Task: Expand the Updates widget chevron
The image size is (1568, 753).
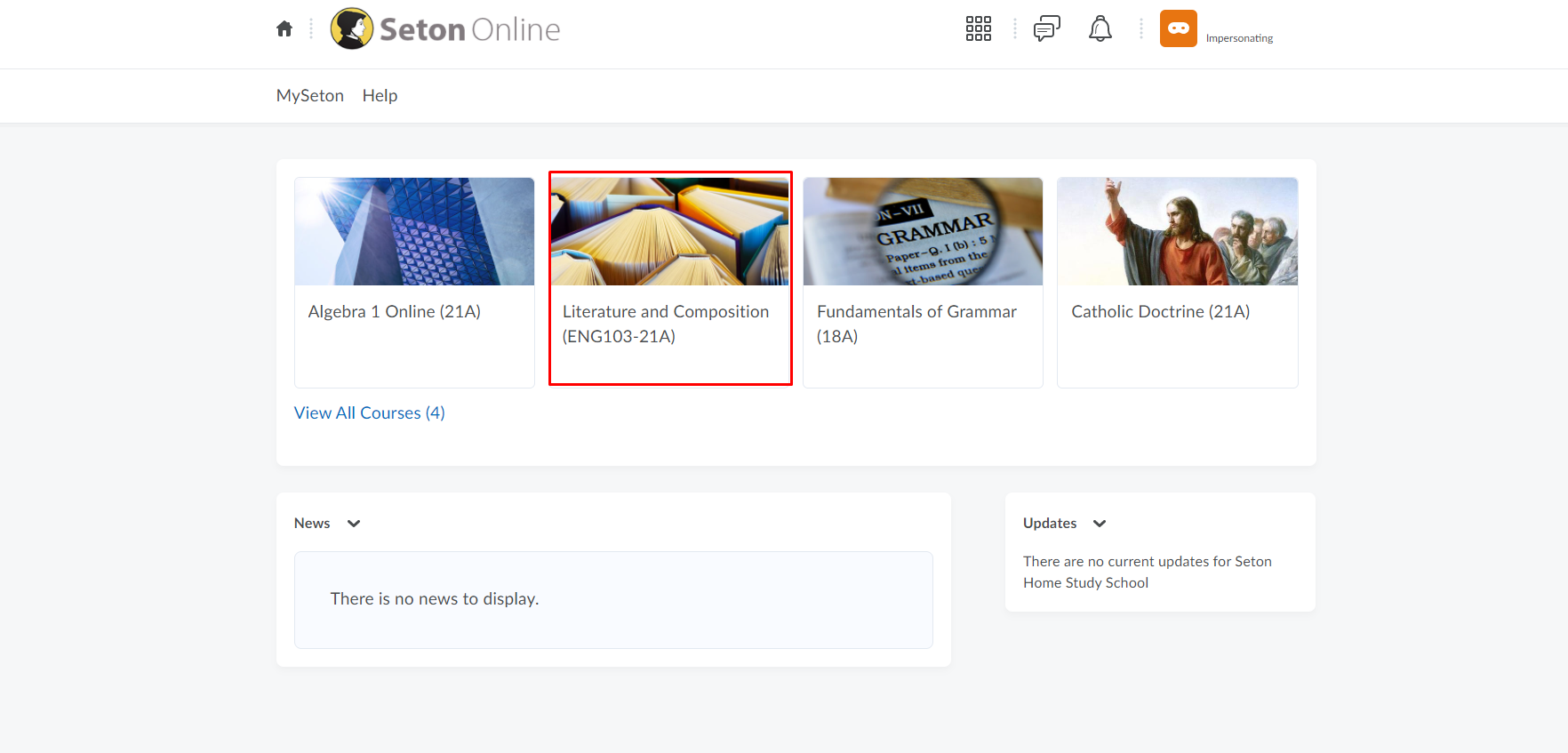Action: (1100, 524)
